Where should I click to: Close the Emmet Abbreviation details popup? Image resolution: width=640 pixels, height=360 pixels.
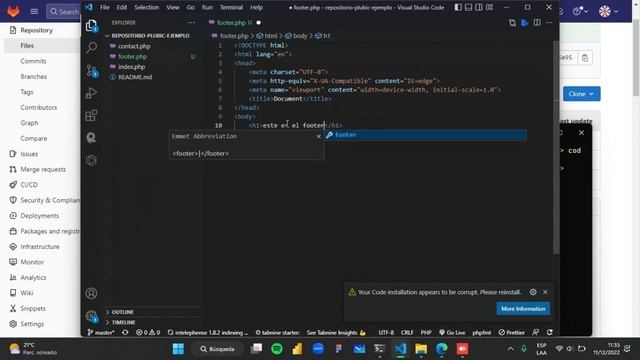[319, 136]
